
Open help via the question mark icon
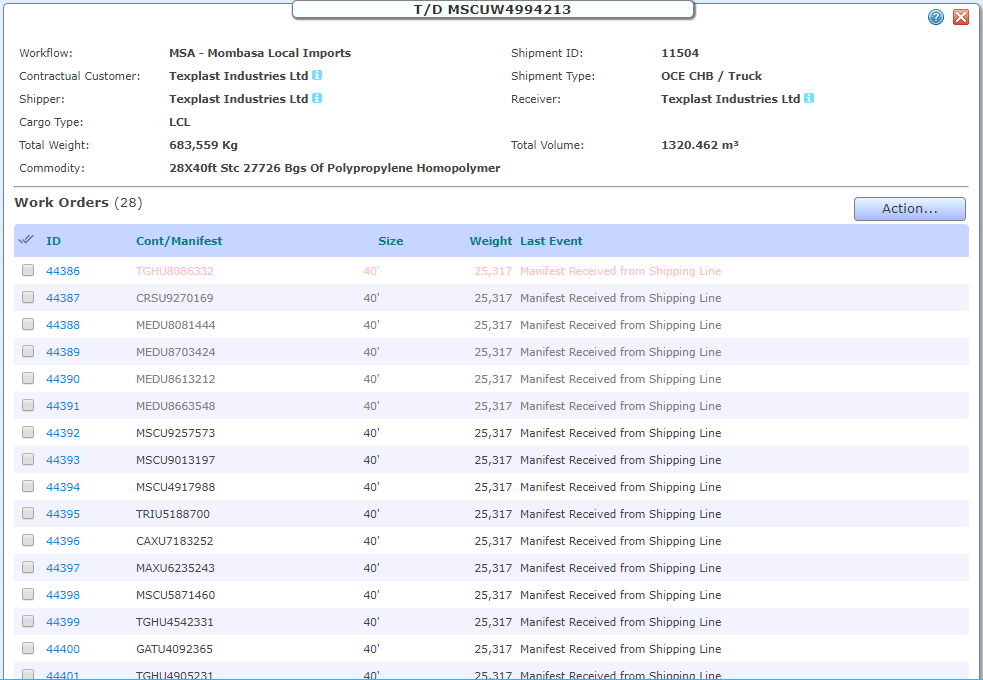pyautogui.click(x=935, y=17)
